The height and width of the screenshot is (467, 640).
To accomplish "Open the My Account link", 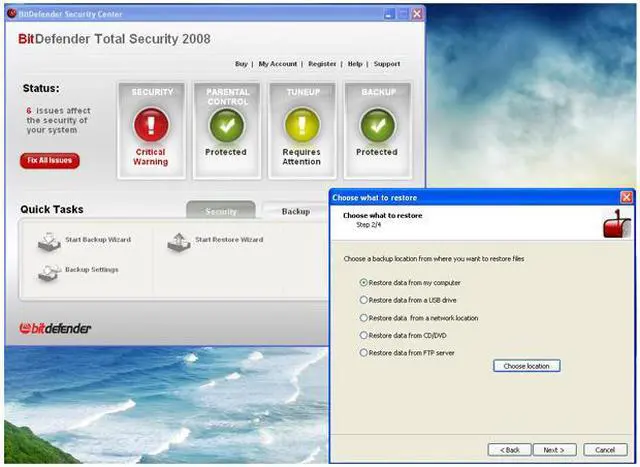I will (x=277, y=64).
